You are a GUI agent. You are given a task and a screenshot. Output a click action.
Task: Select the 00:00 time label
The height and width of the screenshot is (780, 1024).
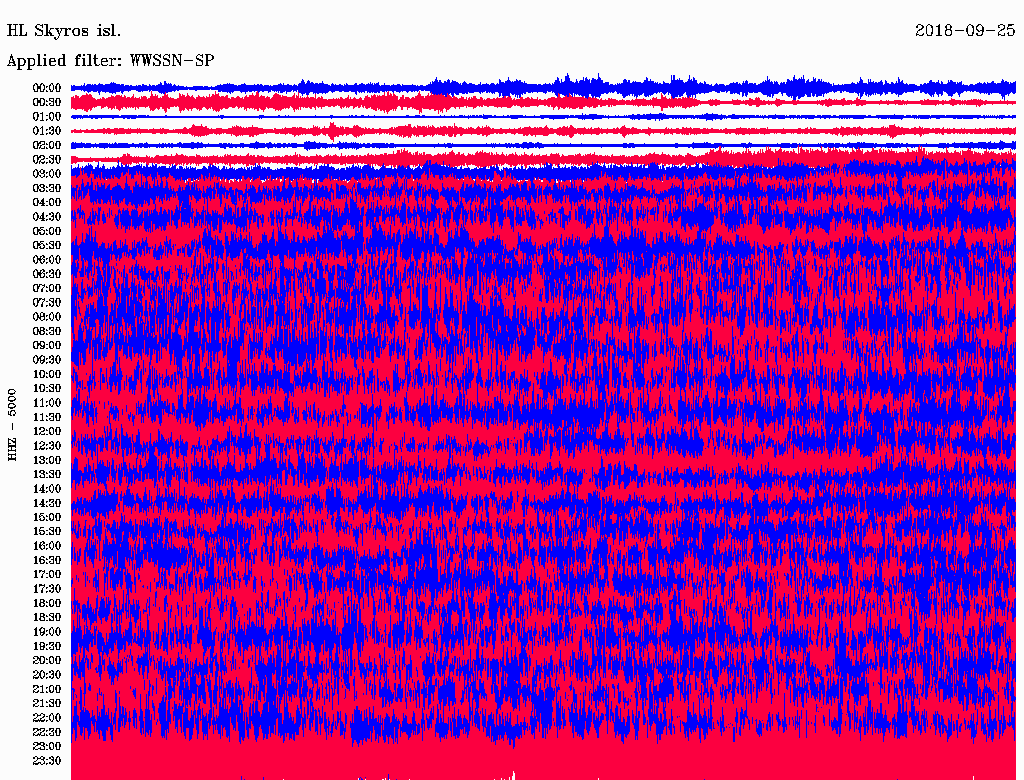point(47,88)
